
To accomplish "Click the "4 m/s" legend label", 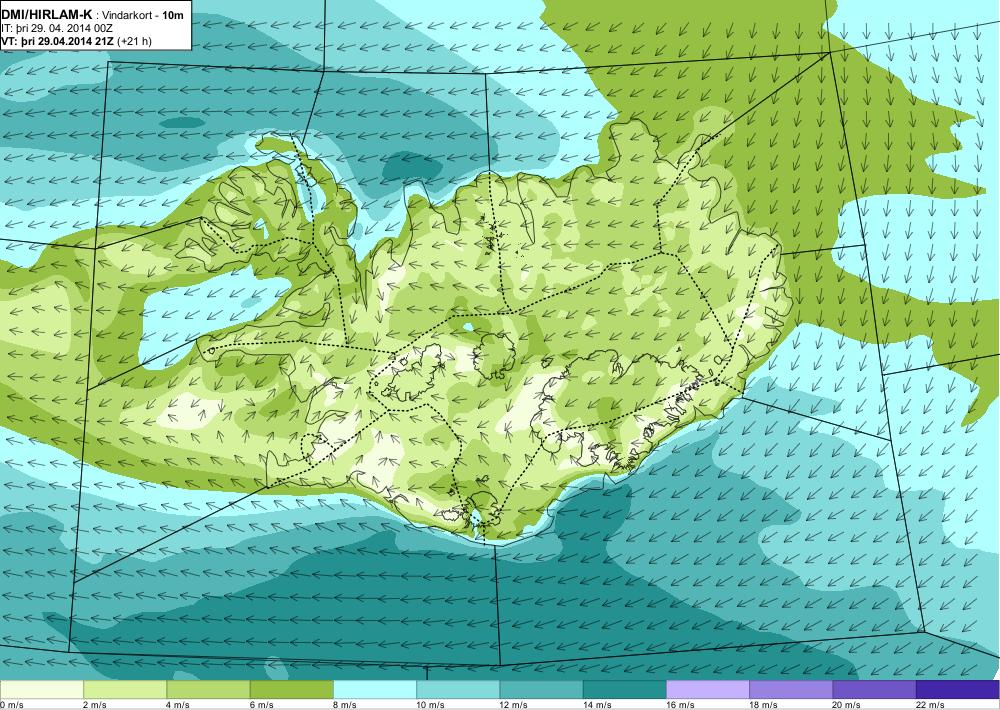I will click(179, 705).
